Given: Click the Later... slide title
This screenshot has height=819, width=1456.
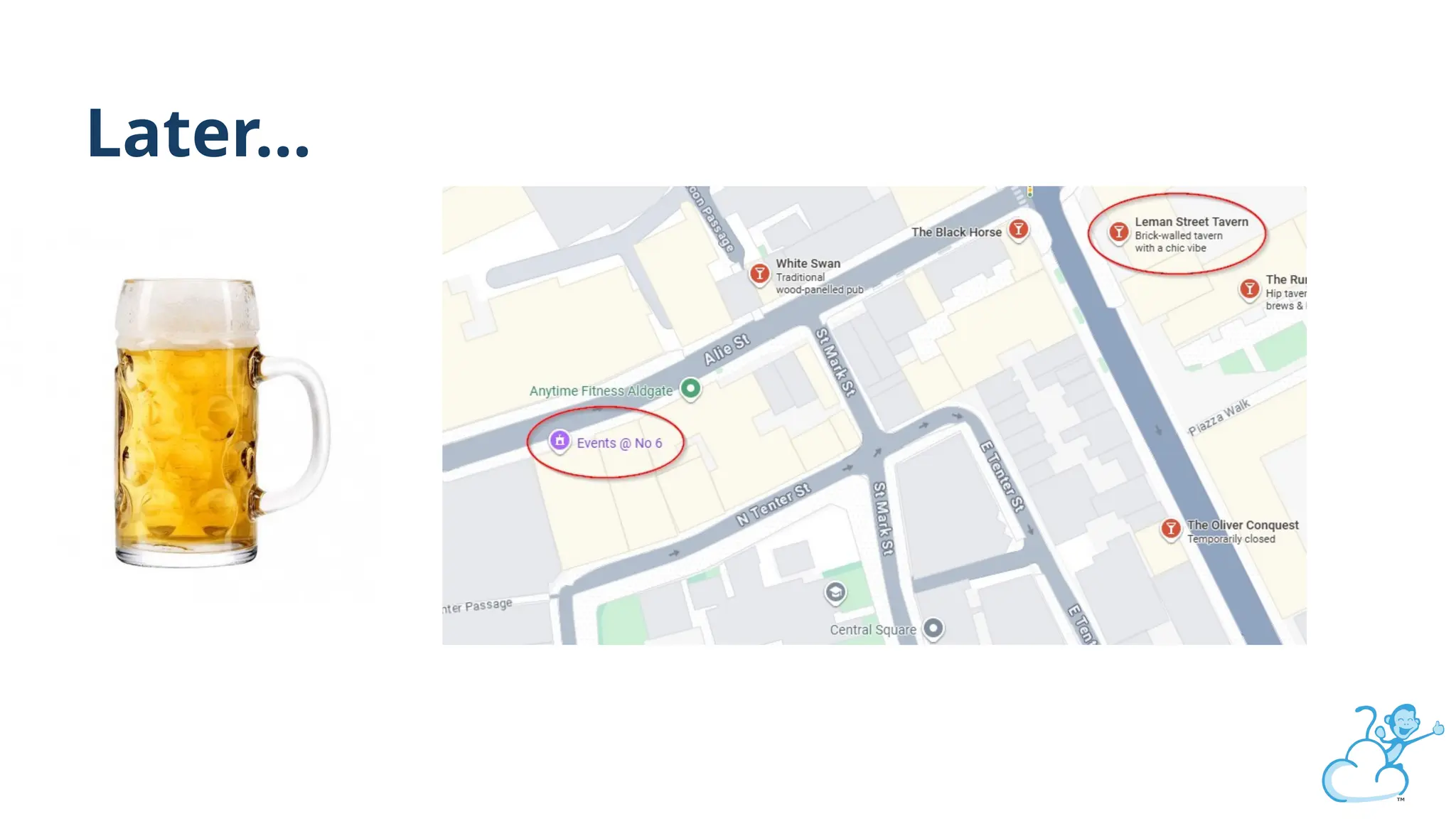Looking at the screenshot, I should [x=198, y=132].
